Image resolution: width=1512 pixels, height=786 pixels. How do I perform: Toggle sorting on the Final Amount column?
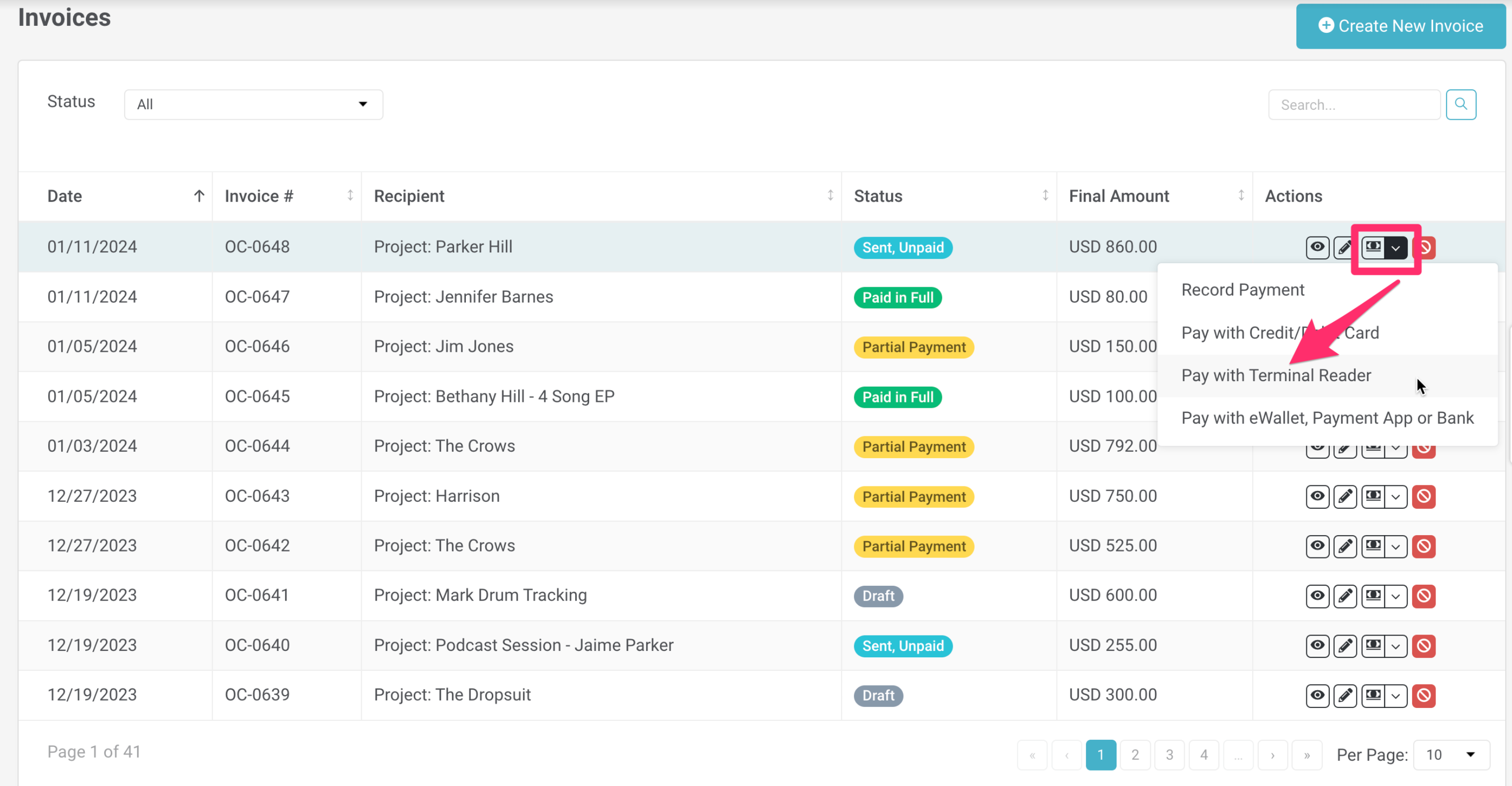coord(1241,195)
